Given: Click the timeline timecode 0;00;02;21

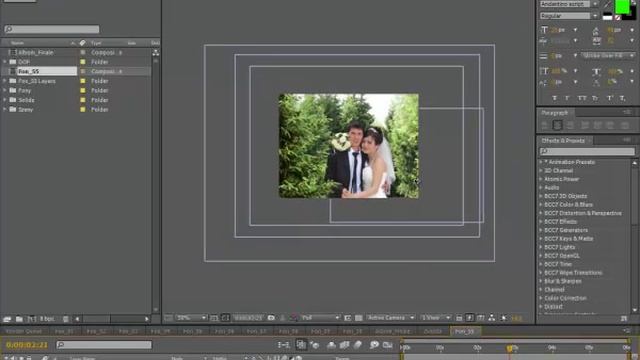Looking at the screenshot, I should pyautogui.click(x=27, y=345).
